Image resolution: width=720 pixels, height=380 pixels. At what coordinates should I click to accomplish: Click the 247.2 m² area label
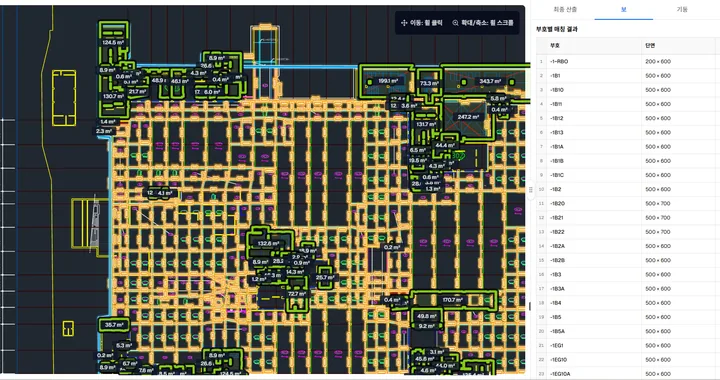(468, 117)
